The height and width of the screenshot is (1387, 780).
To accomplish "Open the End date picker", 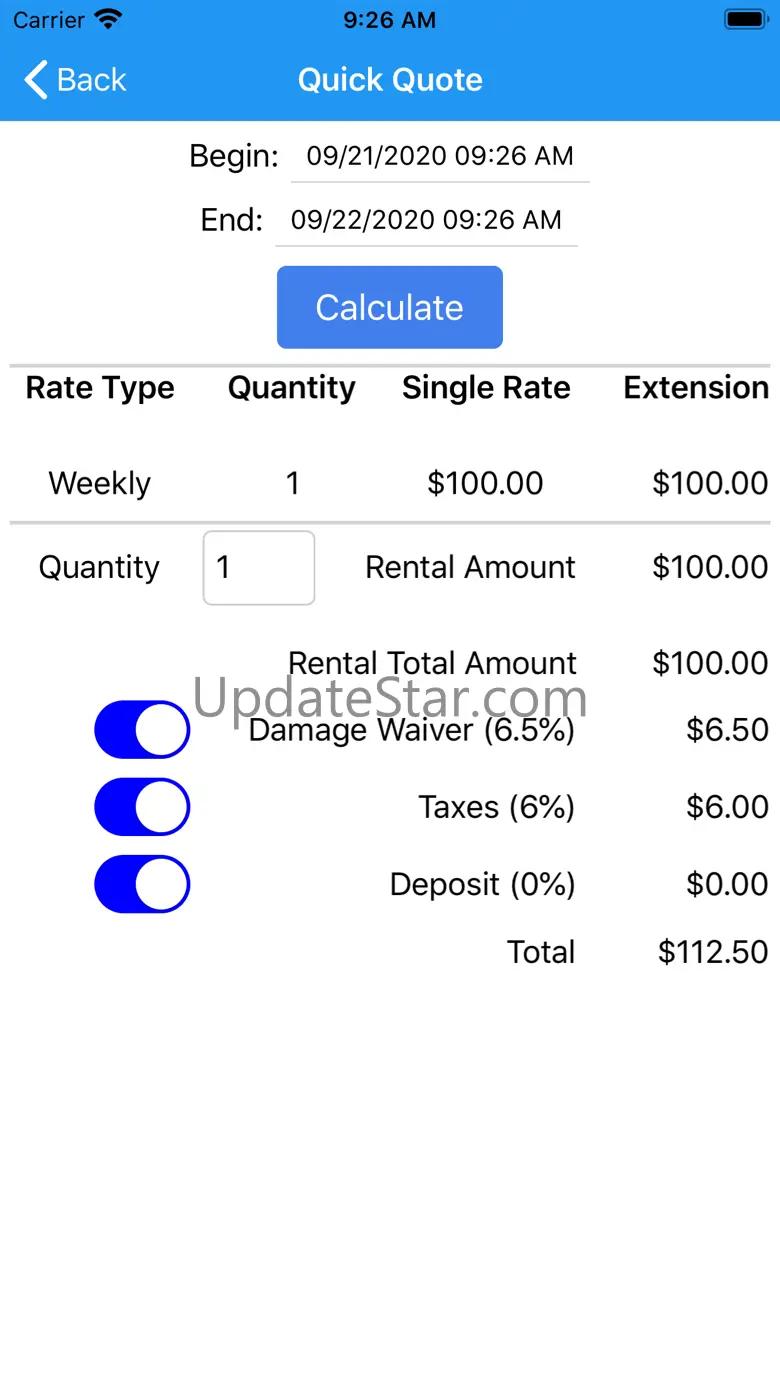I will pos(426,221).
